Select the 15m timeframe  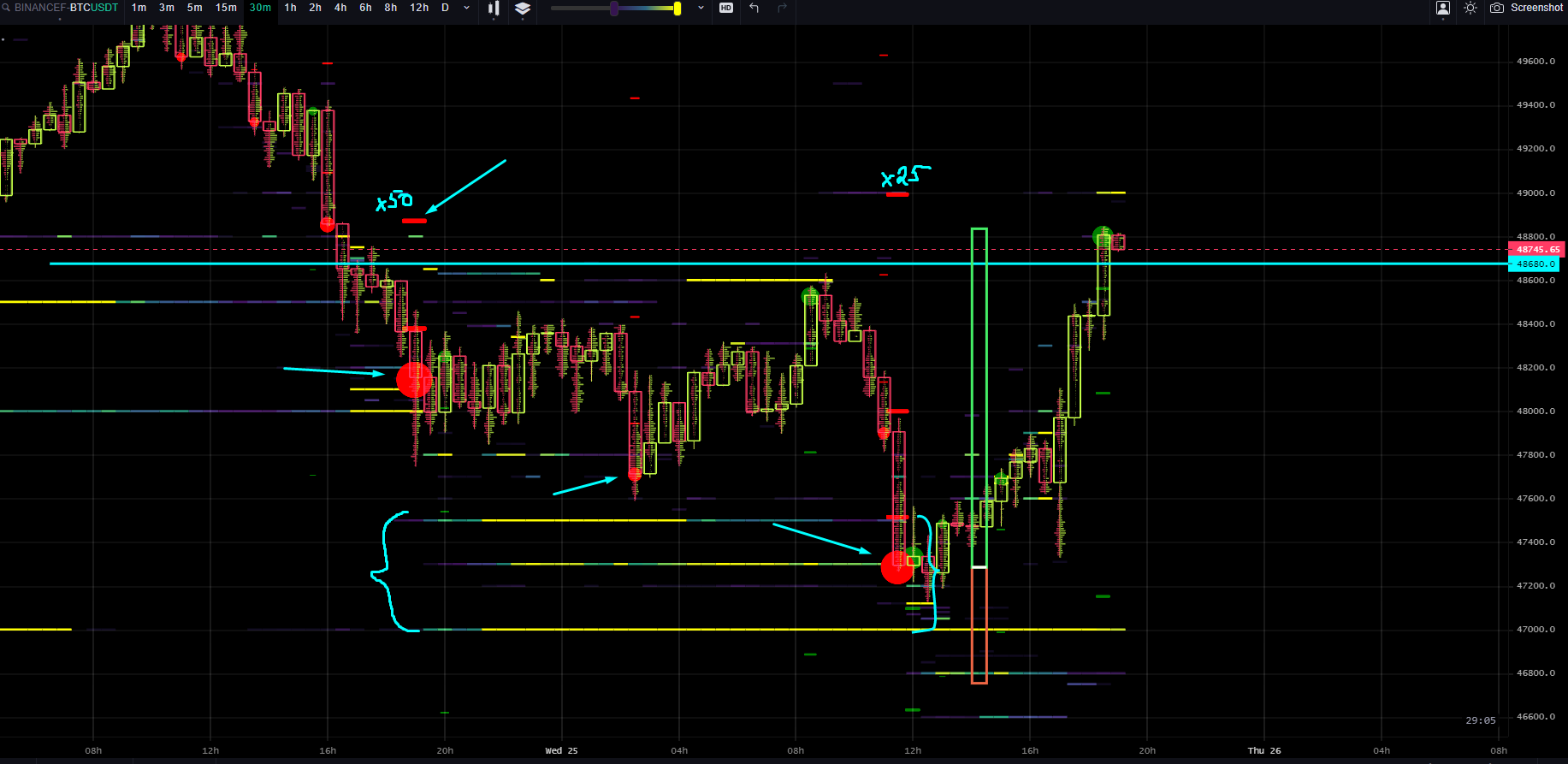226,8
